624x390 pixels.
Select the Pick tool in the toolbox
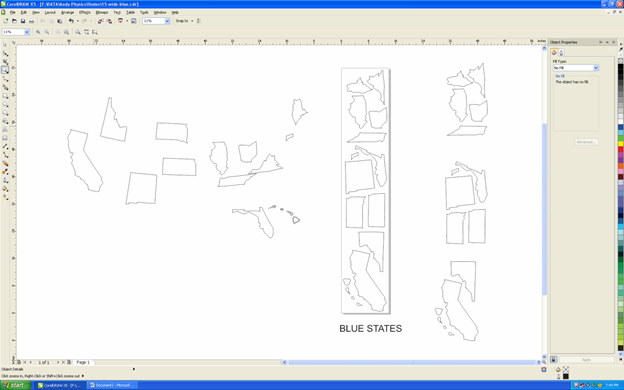[x=5, y=45]
